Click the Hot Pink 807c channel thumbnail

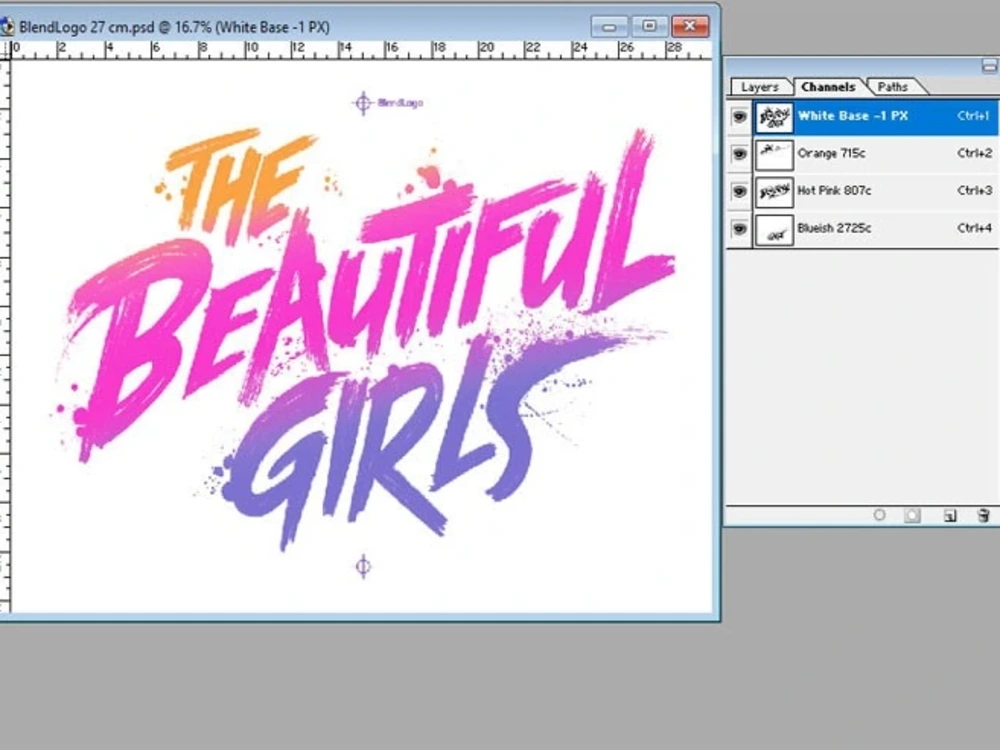(774, 191)
